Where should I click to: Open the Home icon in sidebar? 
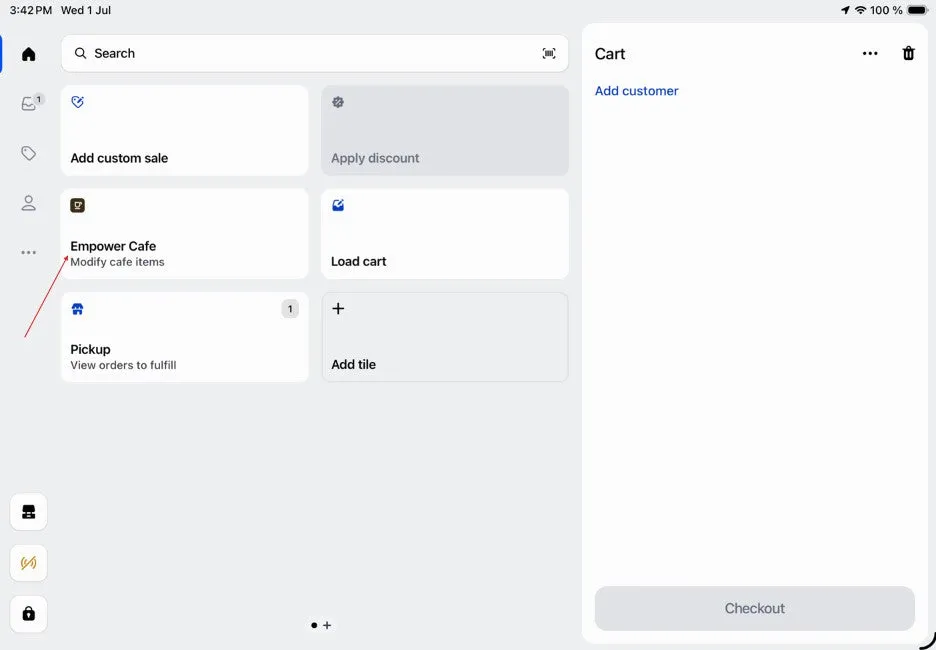coord(29,54)
